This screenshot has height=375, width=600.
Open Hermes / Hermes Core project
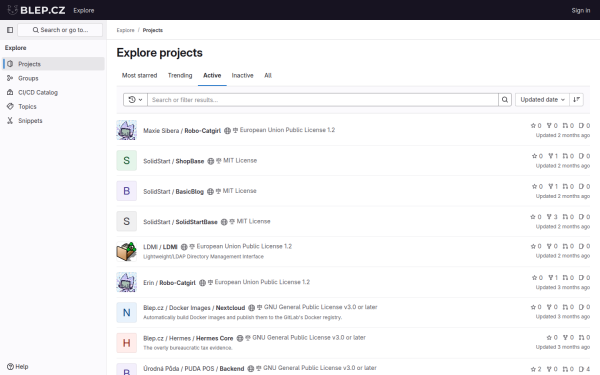188,338
